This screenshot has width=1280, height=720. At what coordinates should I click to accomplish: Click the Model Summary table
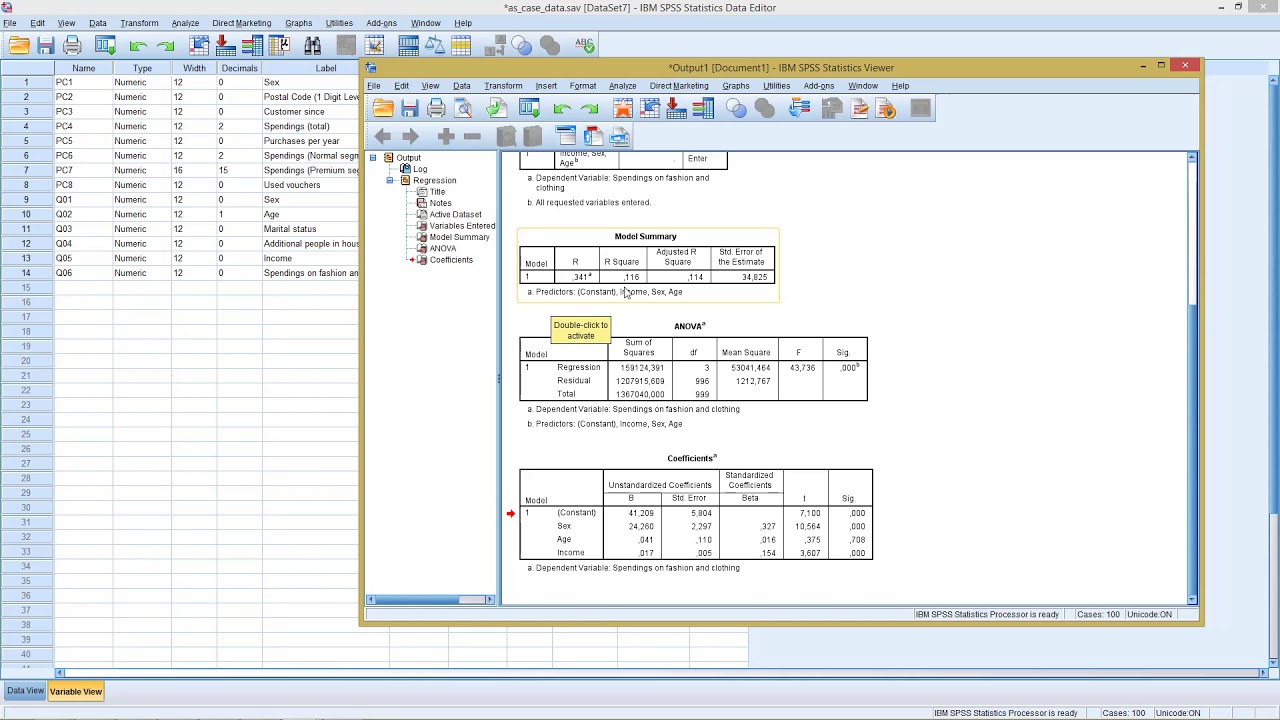tap(648, 265)
